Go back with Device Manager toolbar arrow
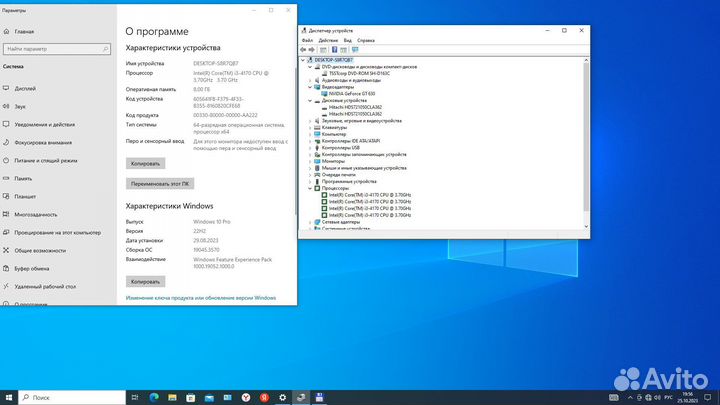The height and width of the screenshot is (405, 720). [303, 50]
